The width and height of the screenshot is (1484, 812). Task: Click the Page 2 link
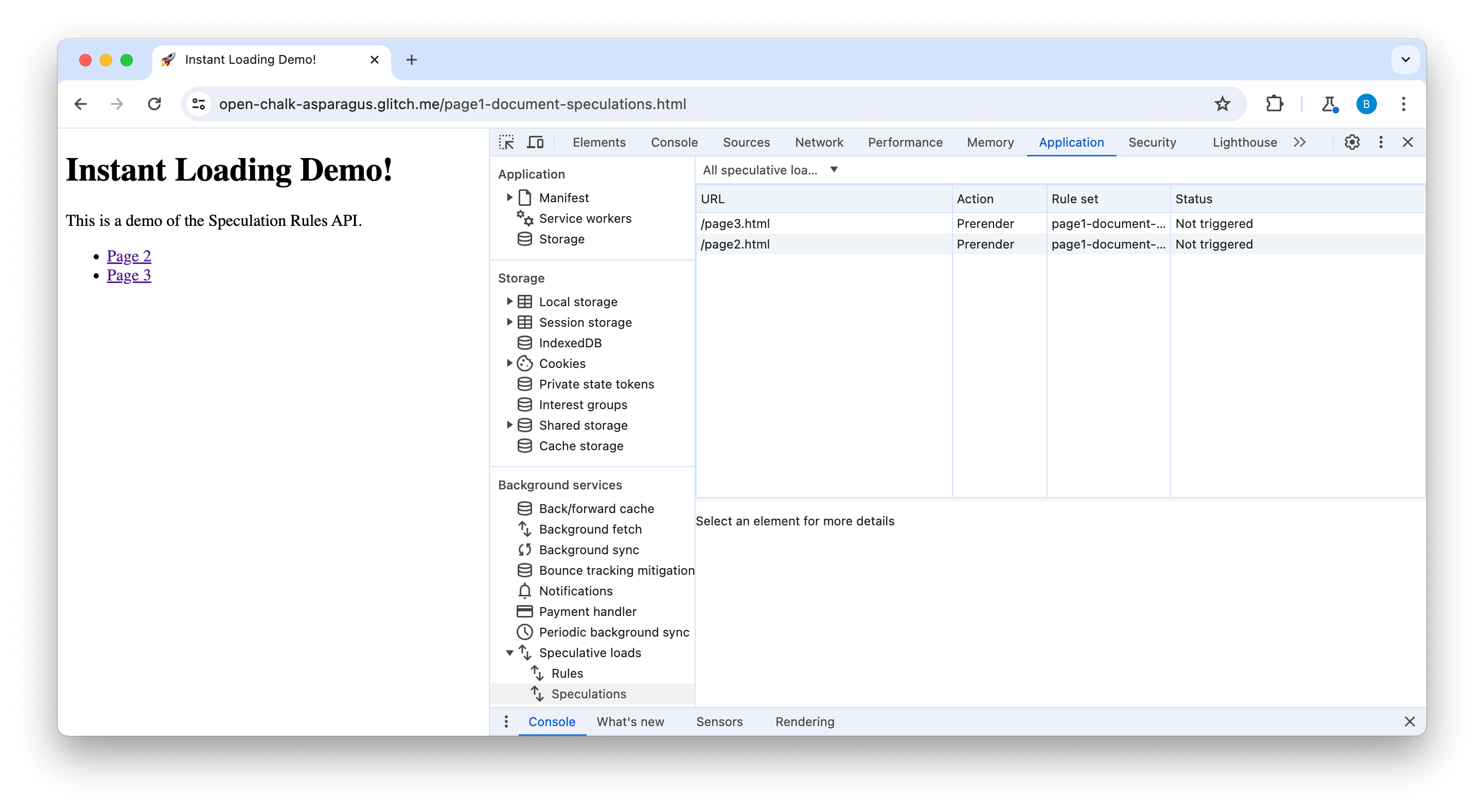click(129, 256)
